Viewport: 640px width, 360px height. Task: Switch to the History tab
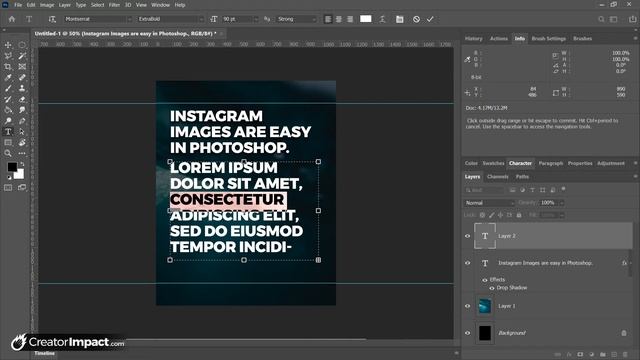tap(473, 38)
